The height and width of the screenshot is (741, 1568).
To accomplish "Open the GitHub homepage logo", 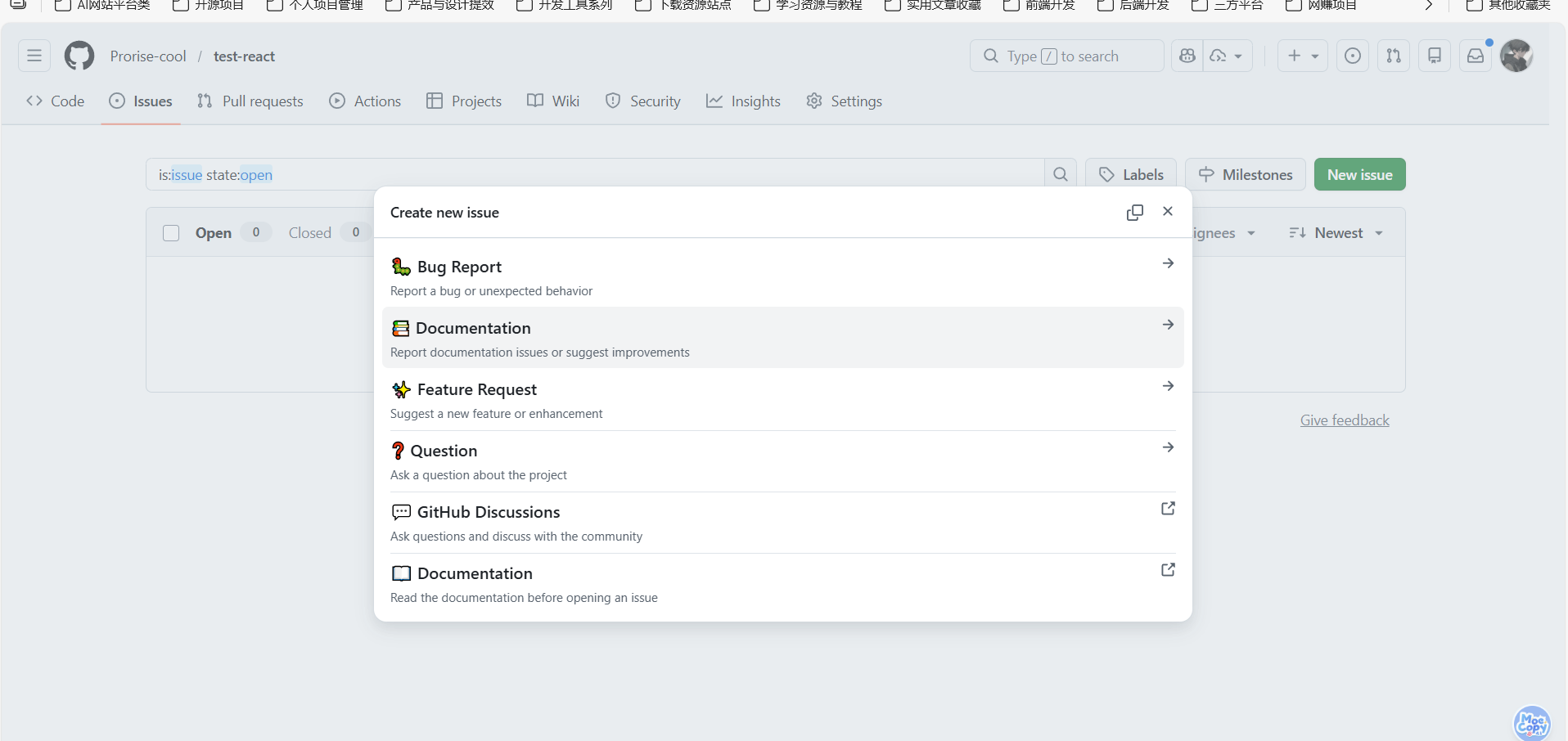I will coord(79,56).
